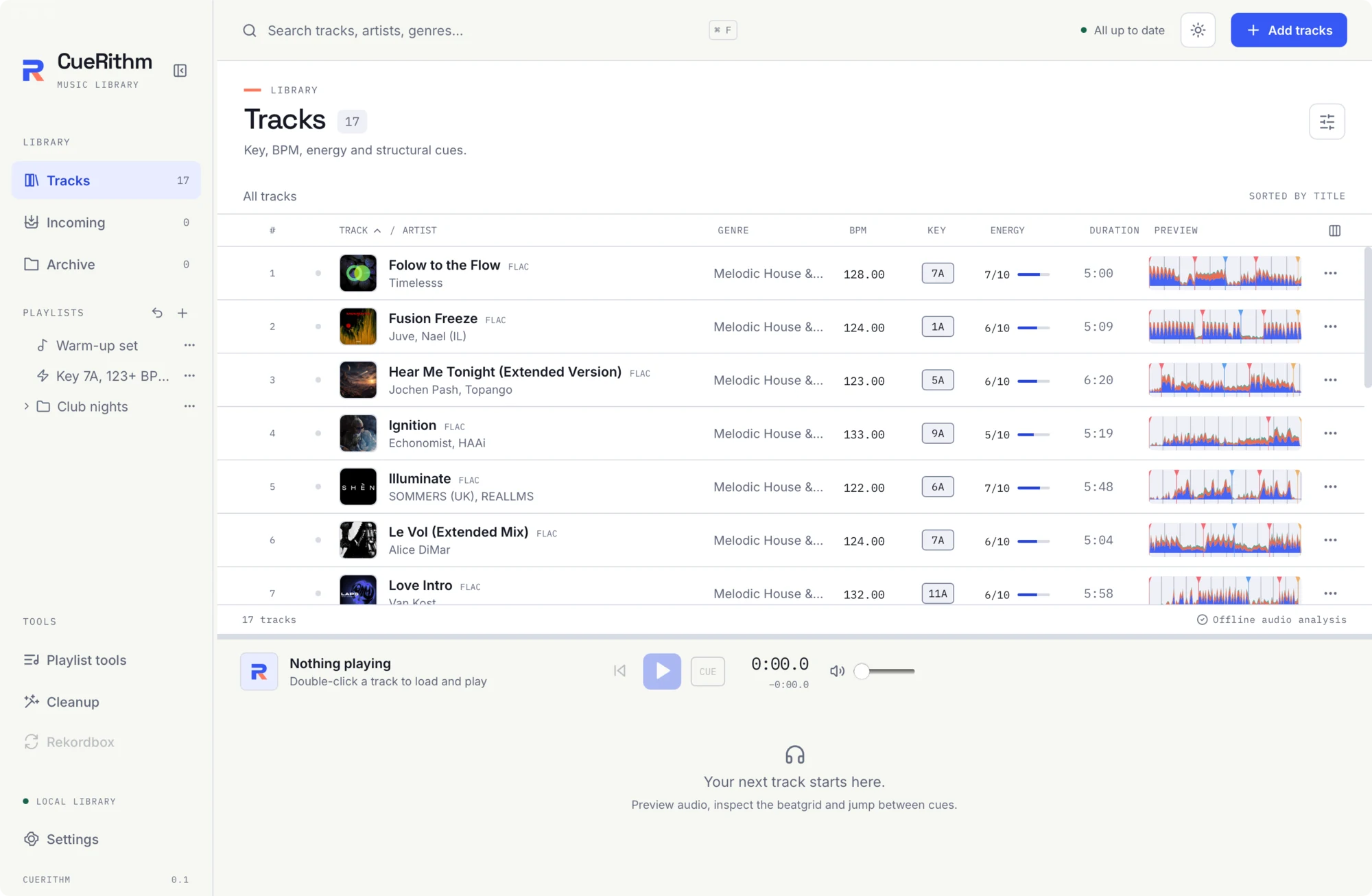The image size is (1372, 896).
Task: Sort by the Key column header
Action: tap(936, 231)
